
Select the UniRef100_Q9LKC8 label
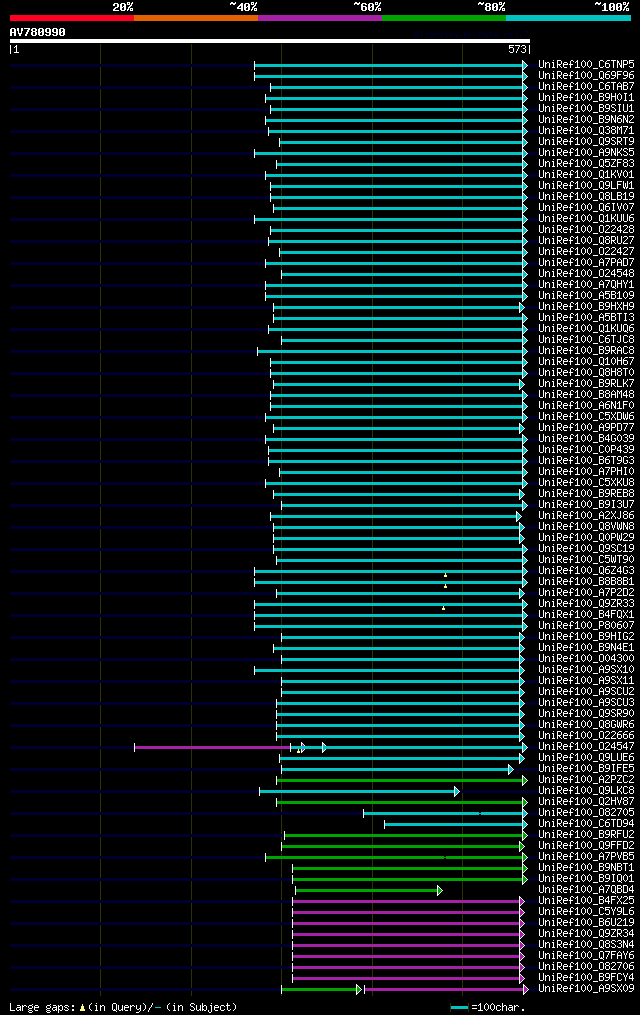pyautogui.click(x=586, y=791)
